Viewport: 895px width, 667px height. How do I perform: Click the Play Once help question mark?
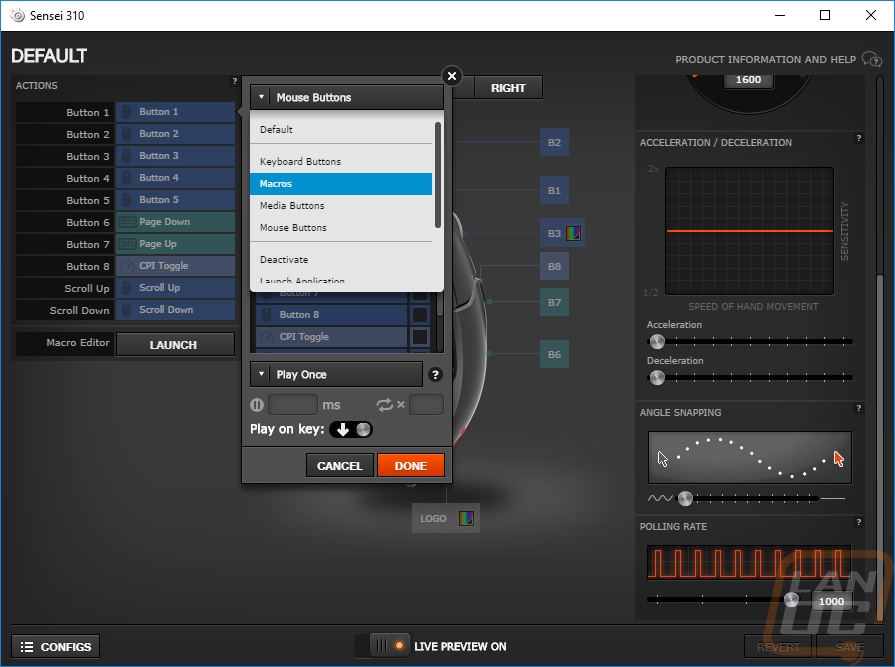(x=435, y=375)
